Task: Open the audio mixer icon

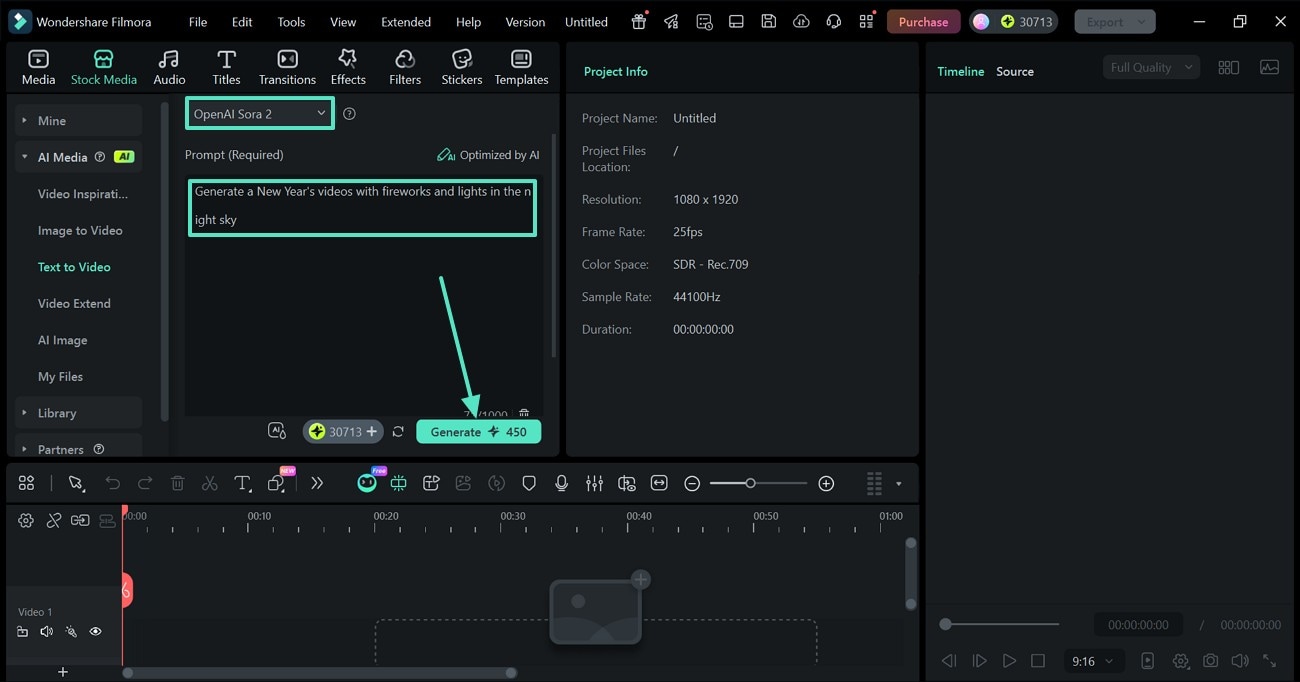Action: pyautogui.click(x=594, y=483)
